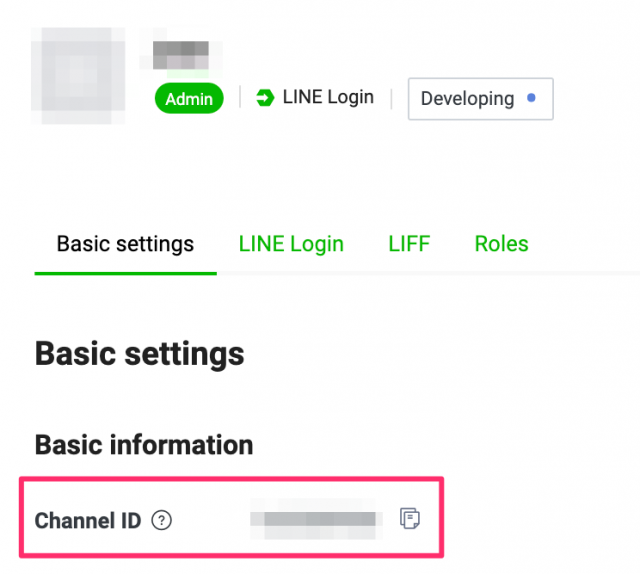
Task: Select the Basic settings tab
Action: [x=125, y=244]
